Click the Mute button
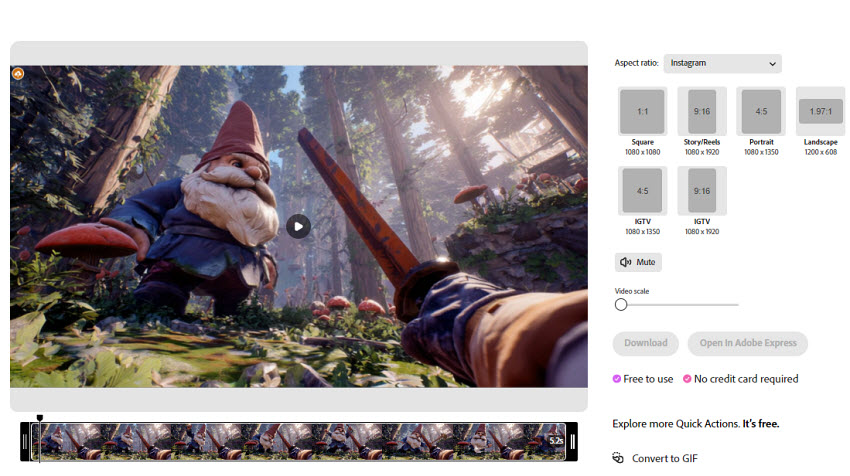Viewport: 850px width, 476px height. (638, 262)
